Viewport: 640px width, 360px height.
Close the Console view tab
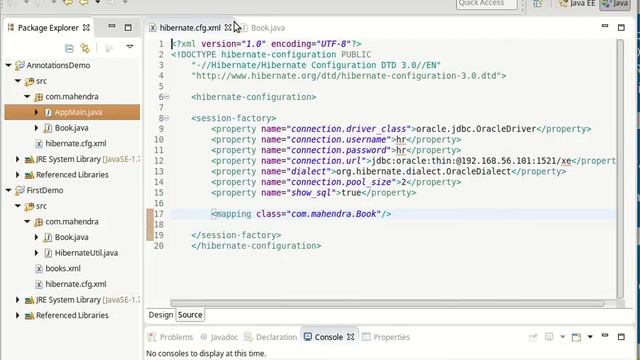pyautogui.click(x=351, y=337)
